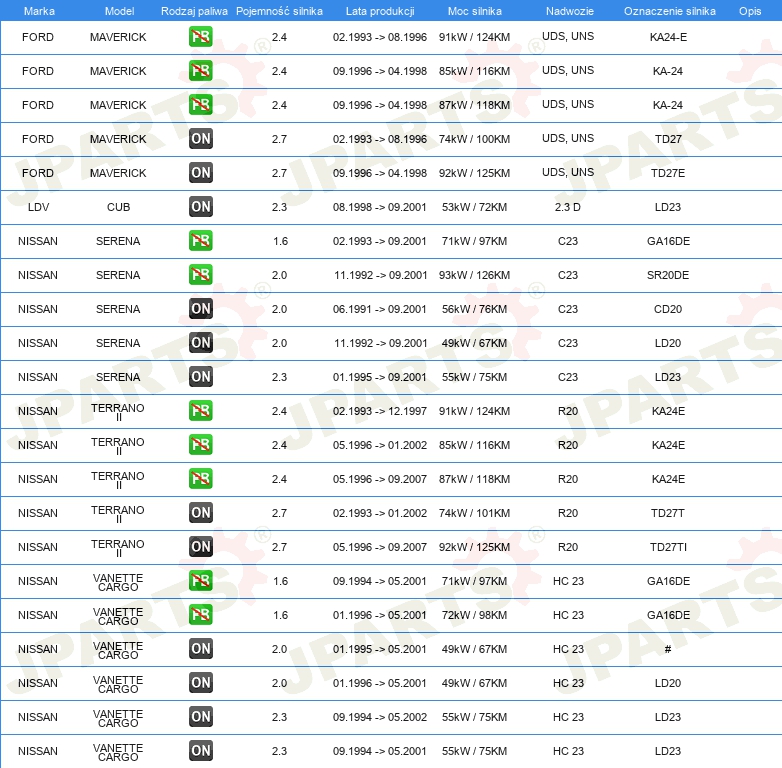The height and width of the screenshot is (768, 782).
Task: Click power cell 53kW / 72KM
Action: click(474, 207)
